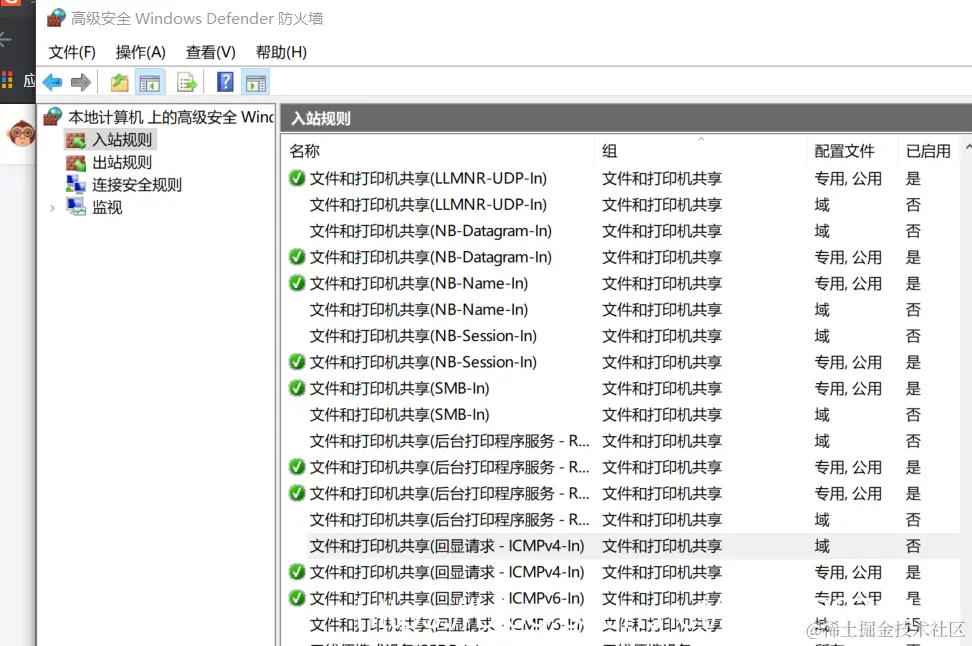Select 本地计算机 上的高级安全 root tree node
This screenshot has width=972, height=646.
170,117
